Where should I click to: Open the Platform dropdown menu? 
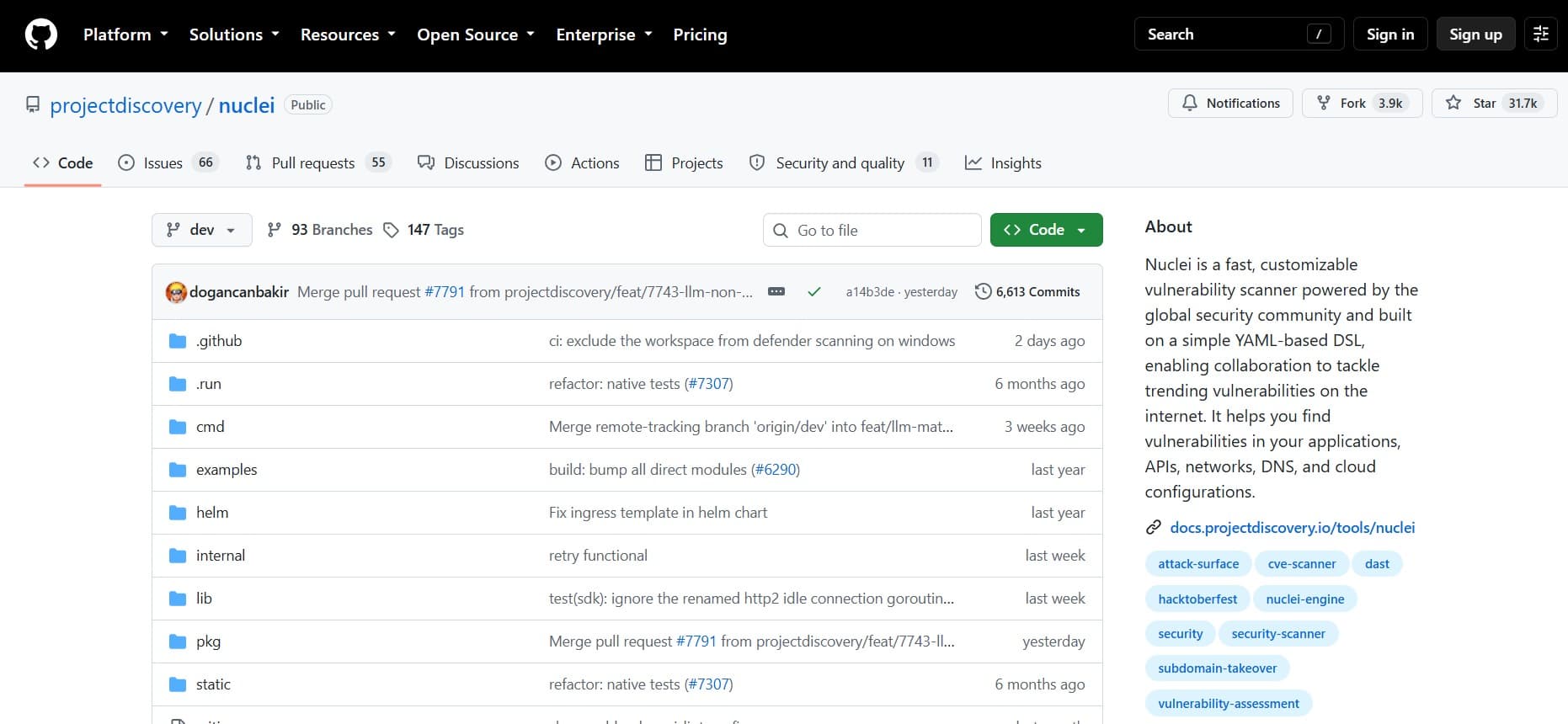(x=125, y=35)
